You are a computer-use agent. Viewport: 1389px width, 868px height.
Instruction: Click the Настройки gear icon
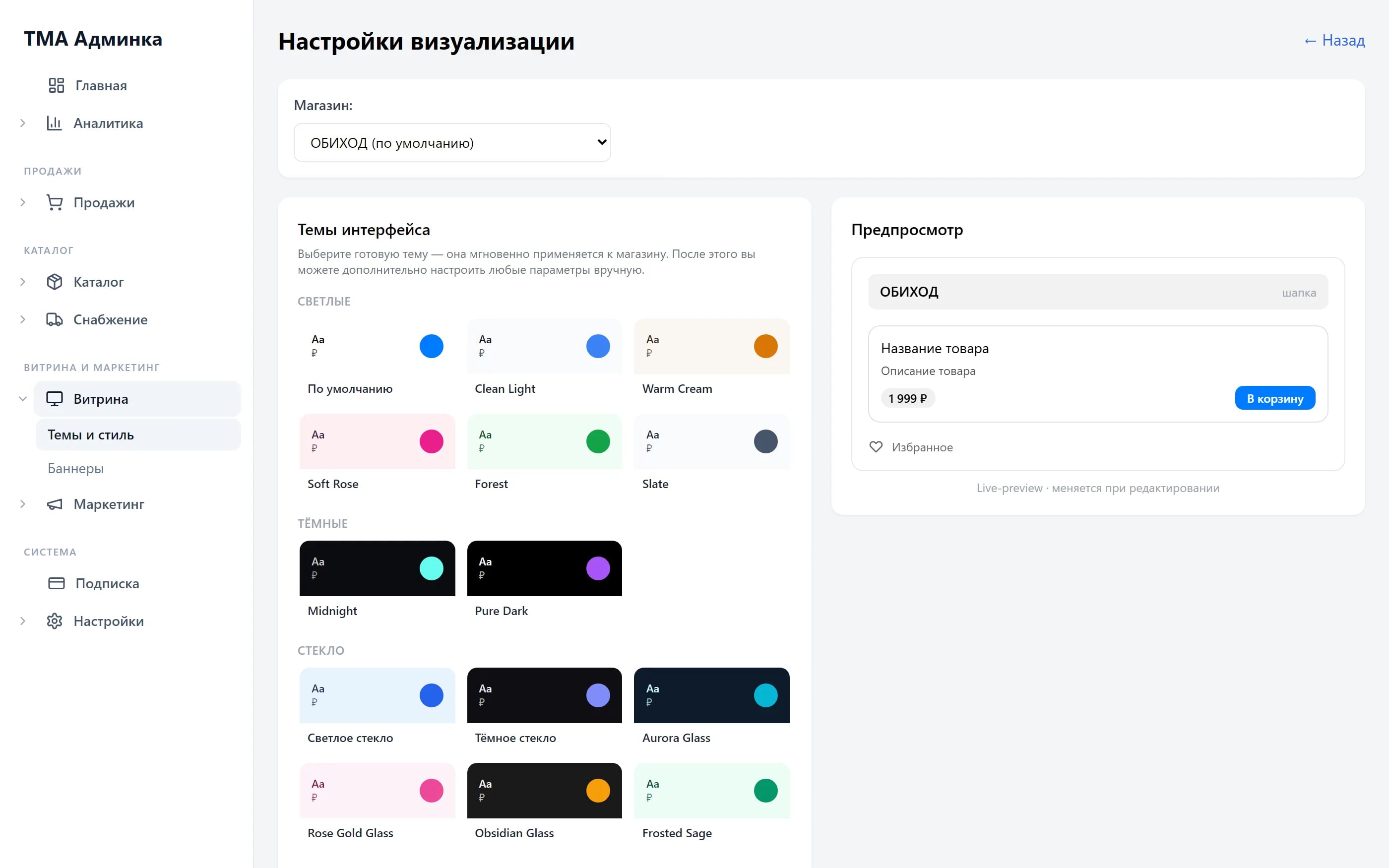point(54,621)
